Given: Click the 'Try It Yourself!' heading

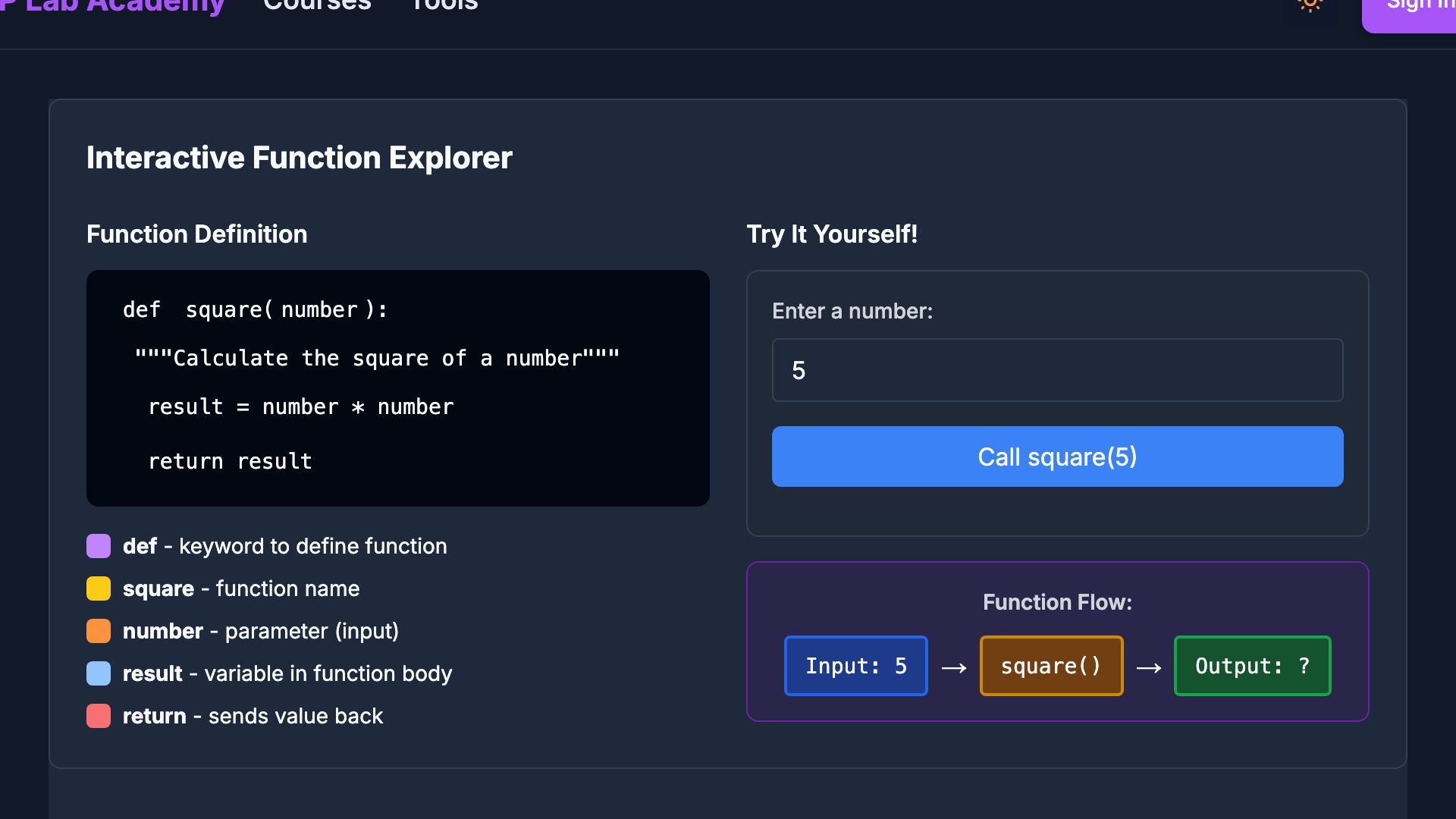Looking at the screenshot, I should click(x=832, y=234).
